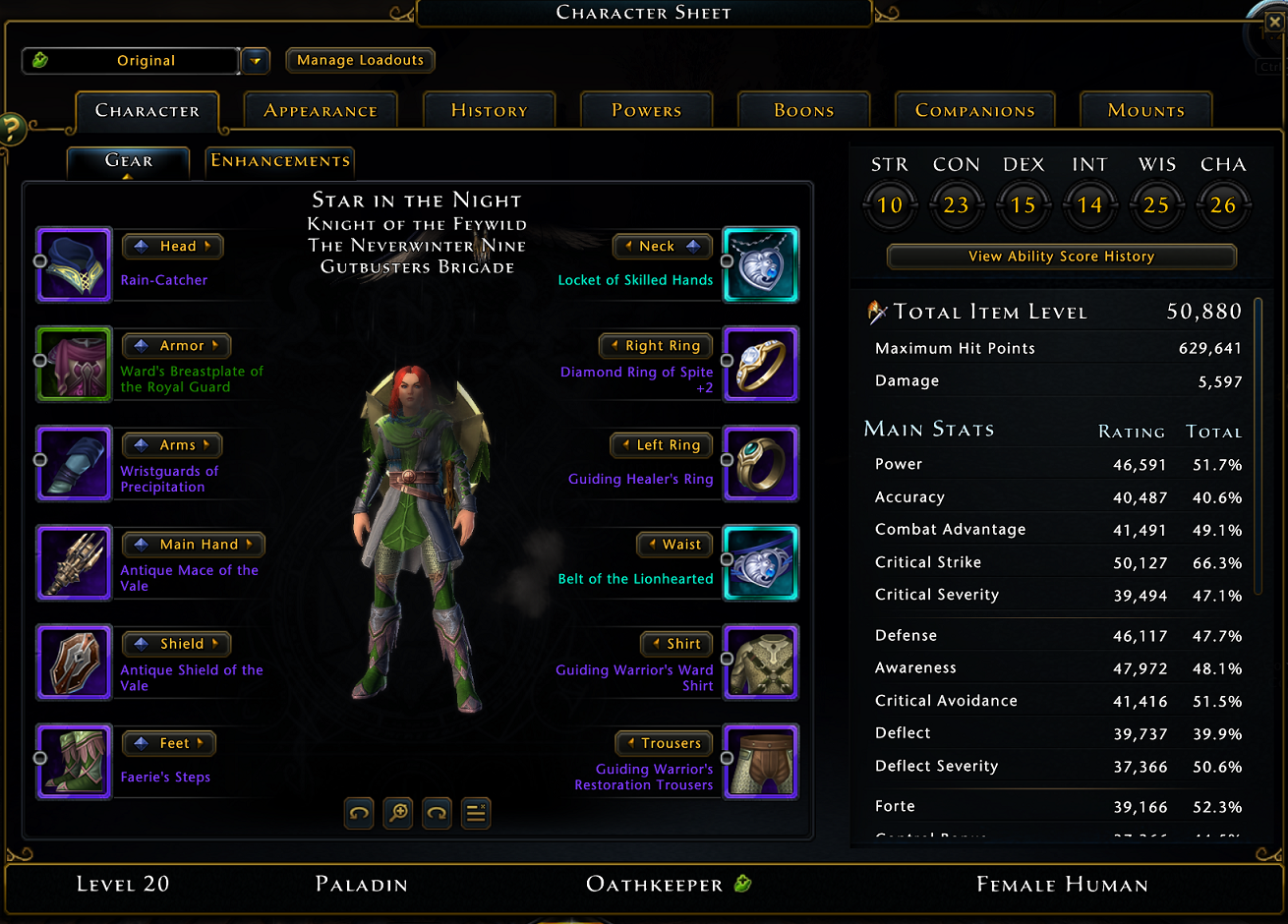Open the list options icon below character
The image size is (1288, 924).
pos(476,813)
